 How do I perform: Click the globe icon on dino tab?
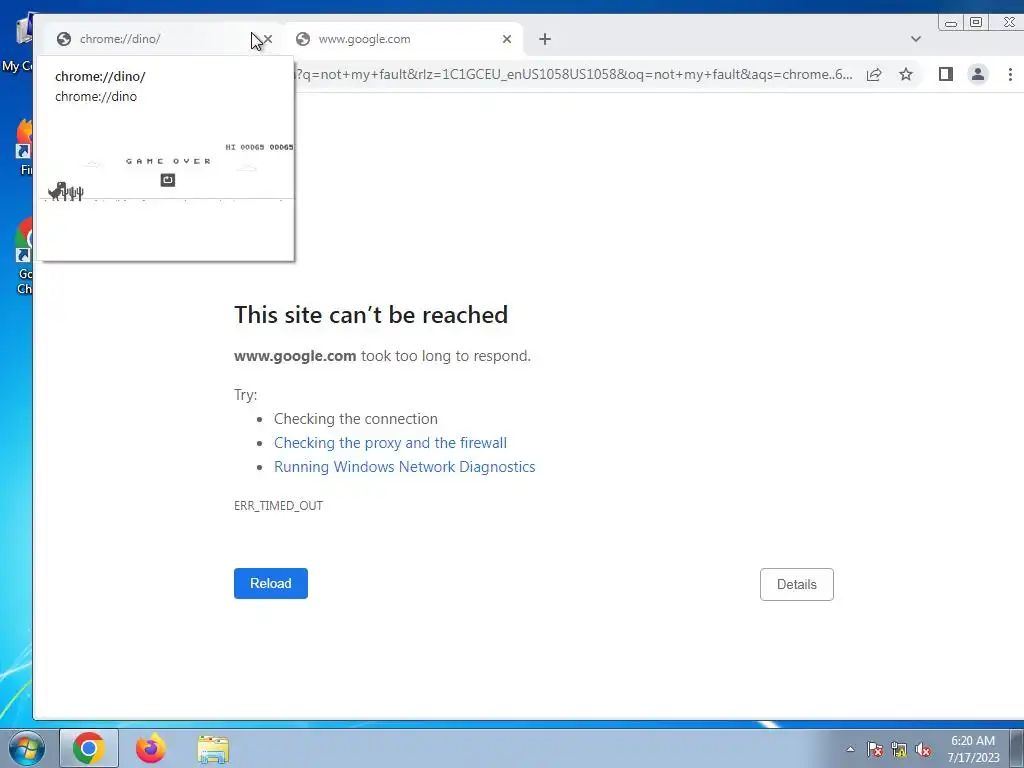(63, 39)
